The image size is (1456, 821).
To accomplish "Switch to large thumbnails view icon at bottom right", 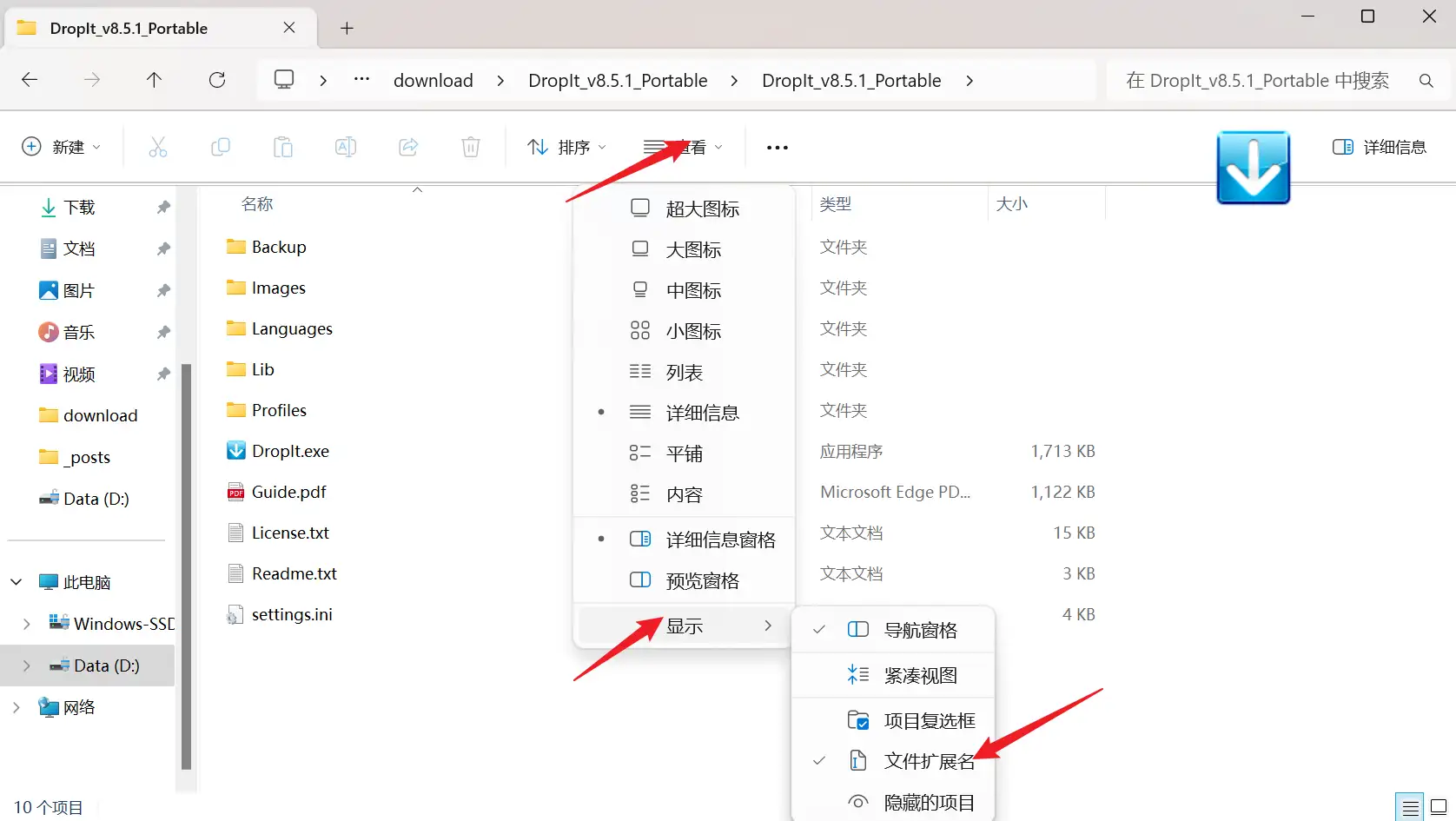I will [x=1439, y=807].
